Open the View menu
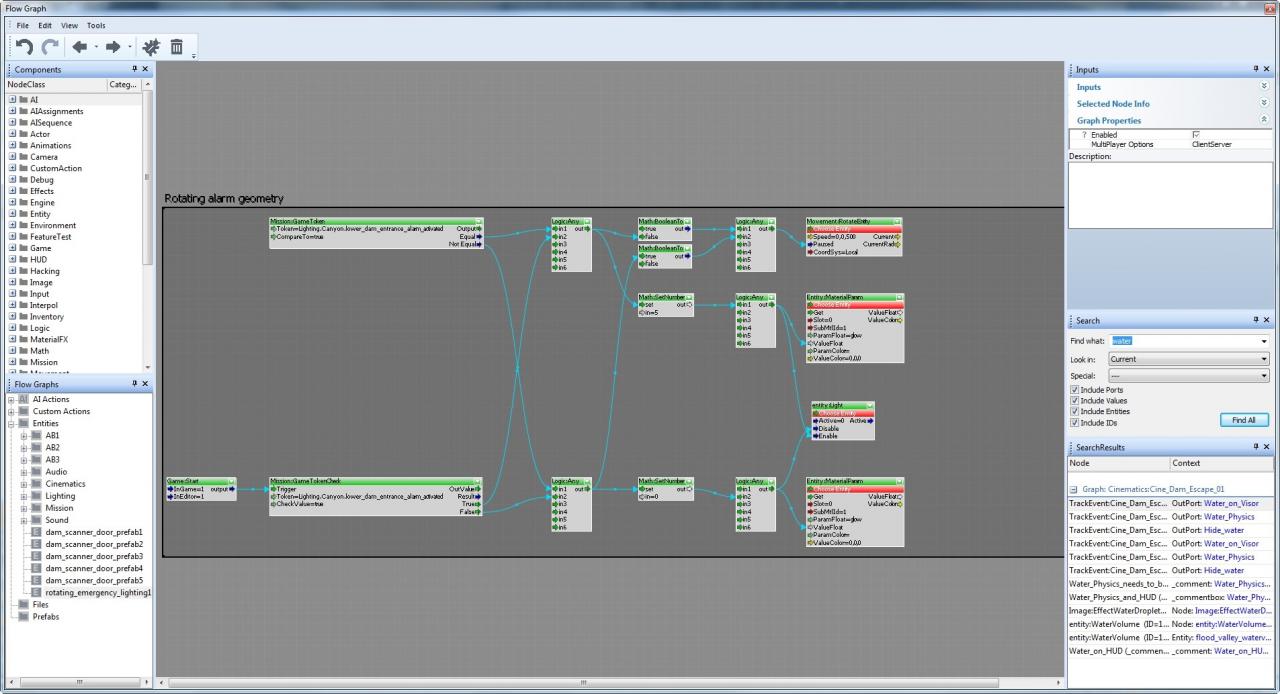 [x=69, y=25]
